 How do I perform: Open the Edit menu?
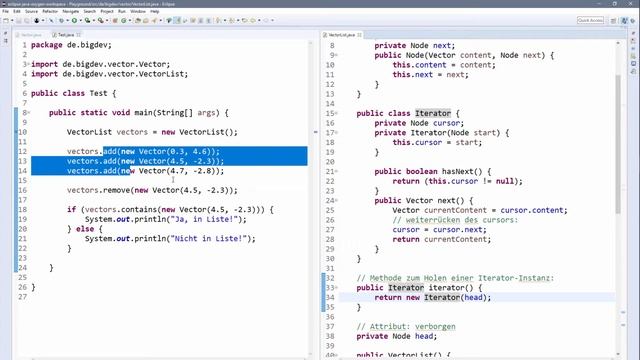[17, 11]
